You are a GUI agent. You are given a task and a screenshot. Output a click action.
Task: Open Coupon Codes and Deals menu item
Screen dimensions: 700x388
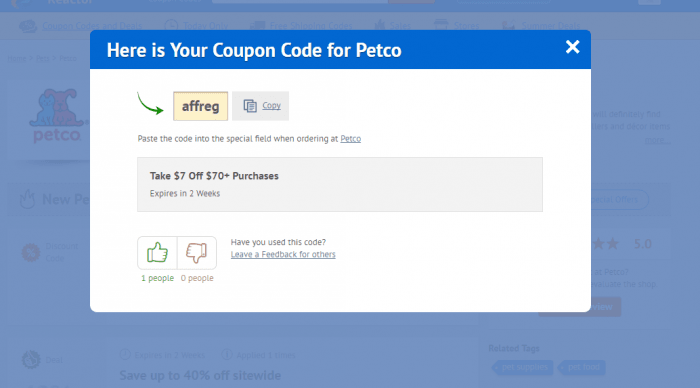[92, 26]
